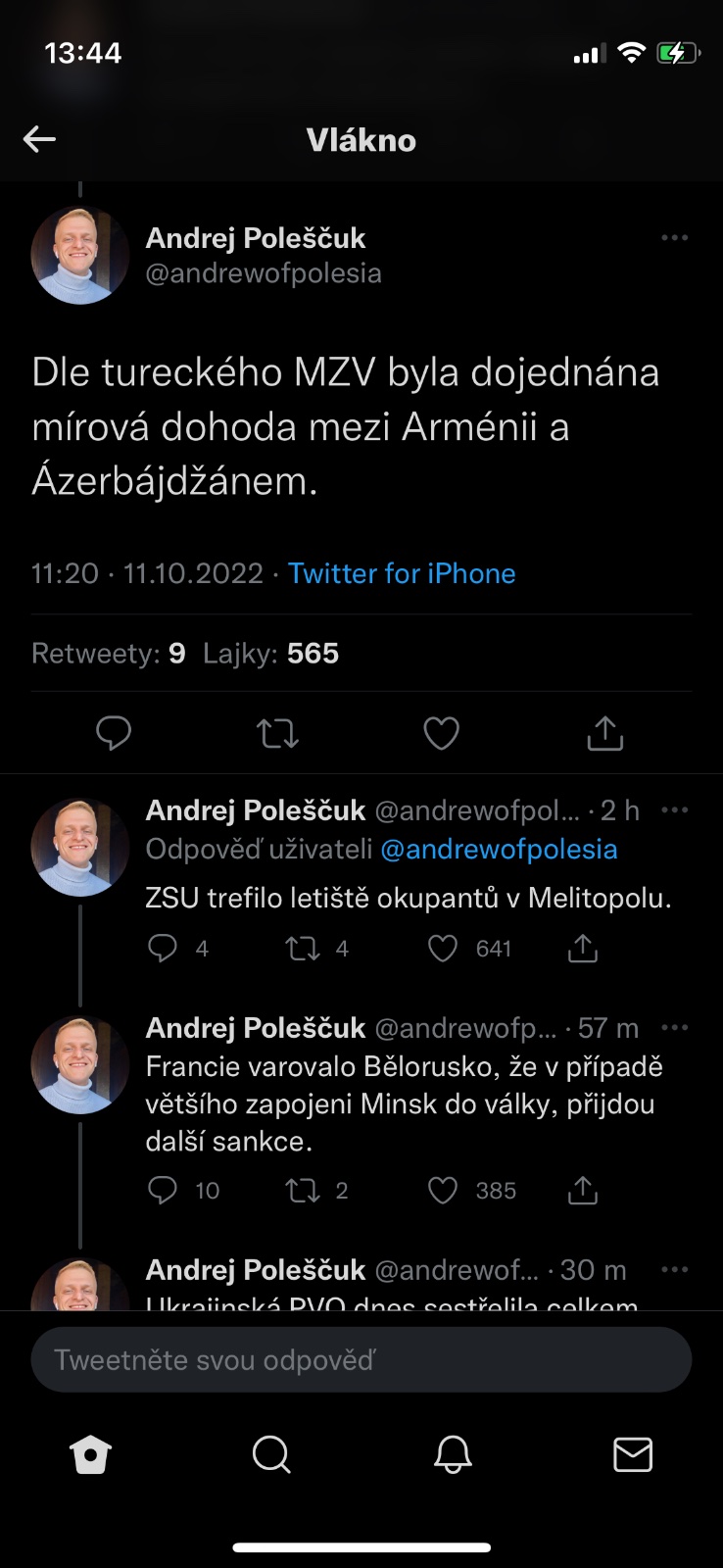Tap the "Twitter for iPhone" link
The image size is (723, 1568).
point(402,573)
